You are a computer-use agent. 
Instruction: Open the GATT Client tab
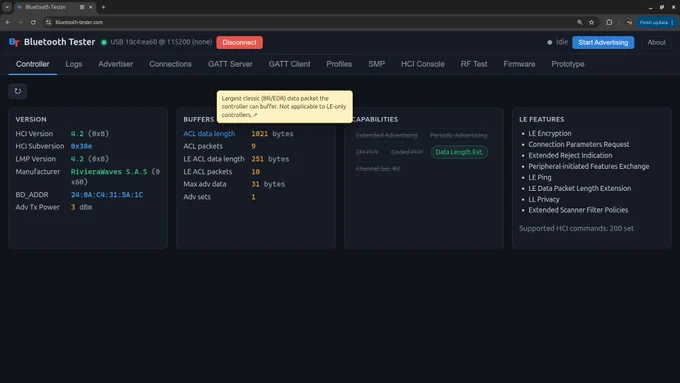[x=289, y=64]
